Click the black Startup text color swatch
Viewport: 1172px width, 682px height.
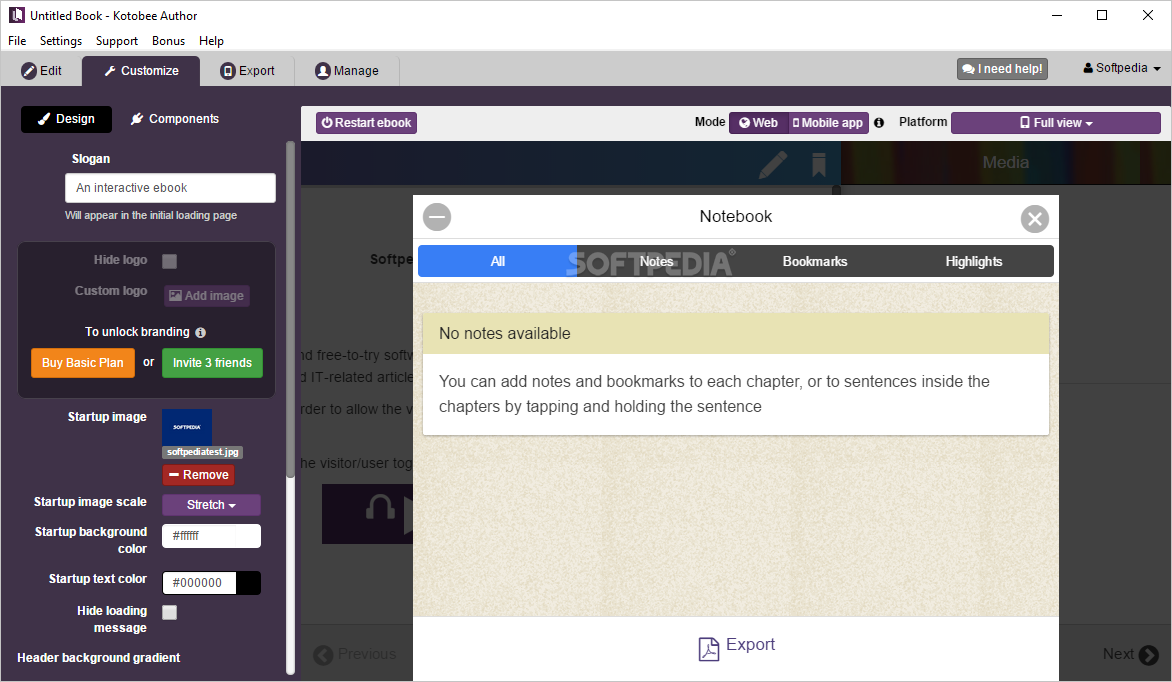pyautogui.click(x=248, y=583)
